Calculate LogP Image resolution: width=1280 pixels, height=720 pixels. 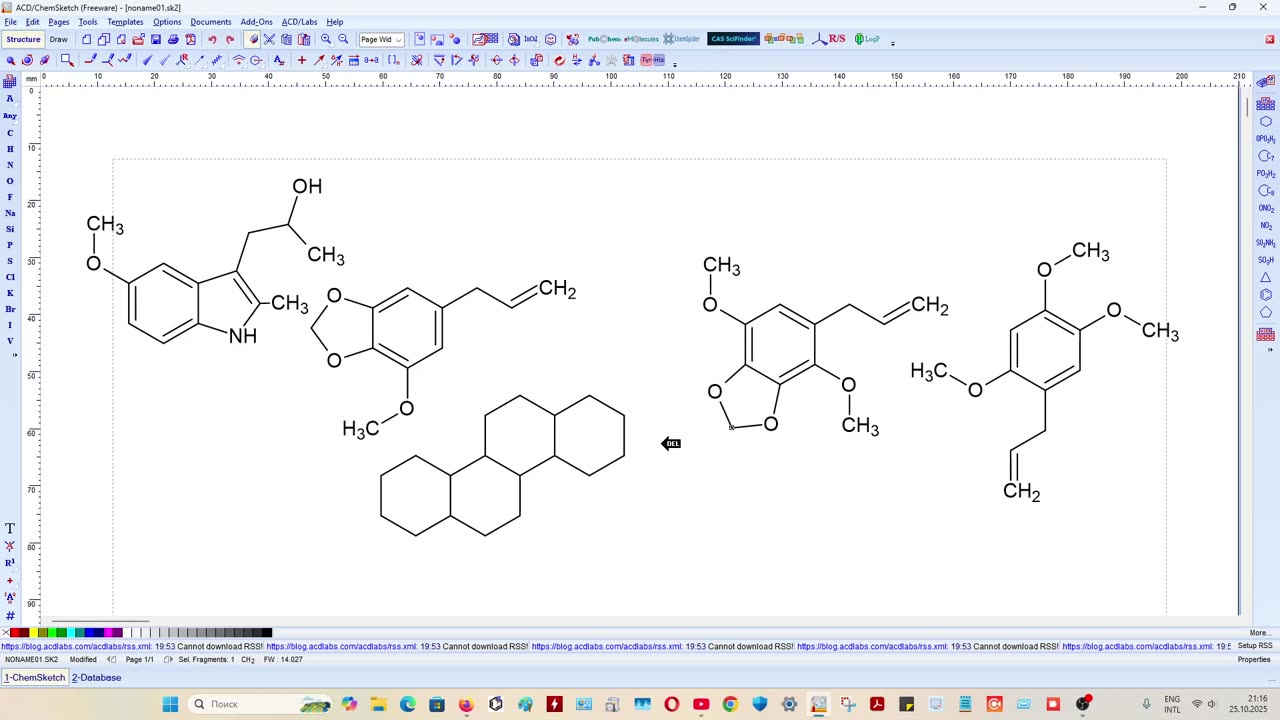click(x=867, y=40)
